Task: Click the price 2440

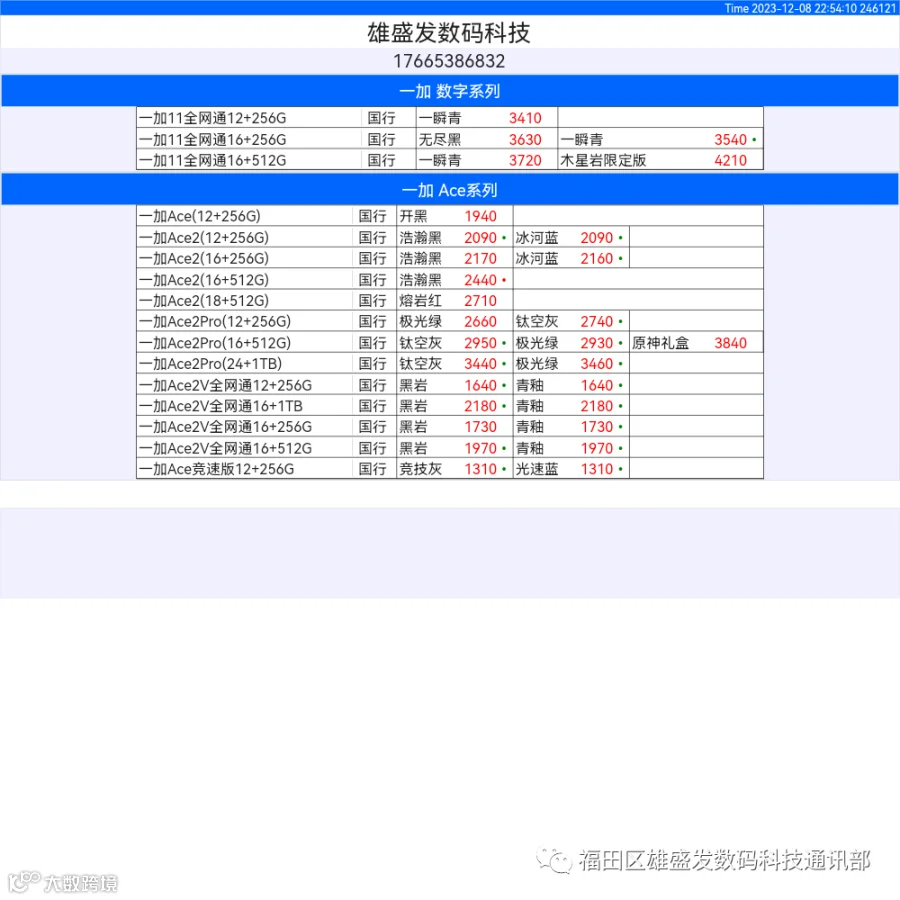Action: [480, 280]
